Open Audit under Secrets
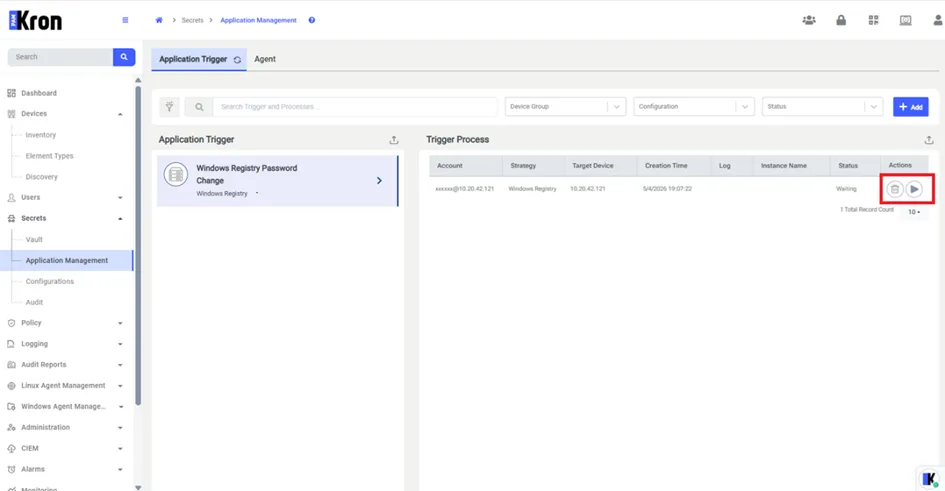This screenshot has width=945, height=491. click(x=34, y=302)
